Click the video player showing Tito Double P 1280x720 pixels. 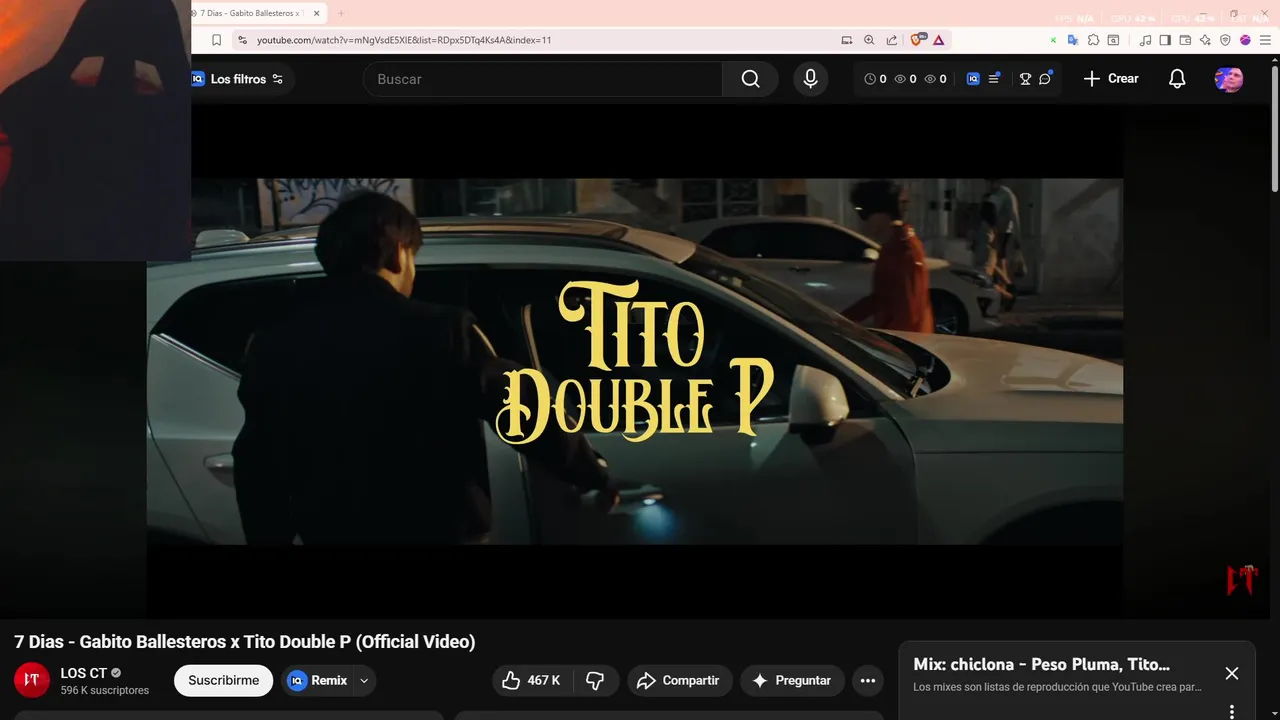(635, 361)
